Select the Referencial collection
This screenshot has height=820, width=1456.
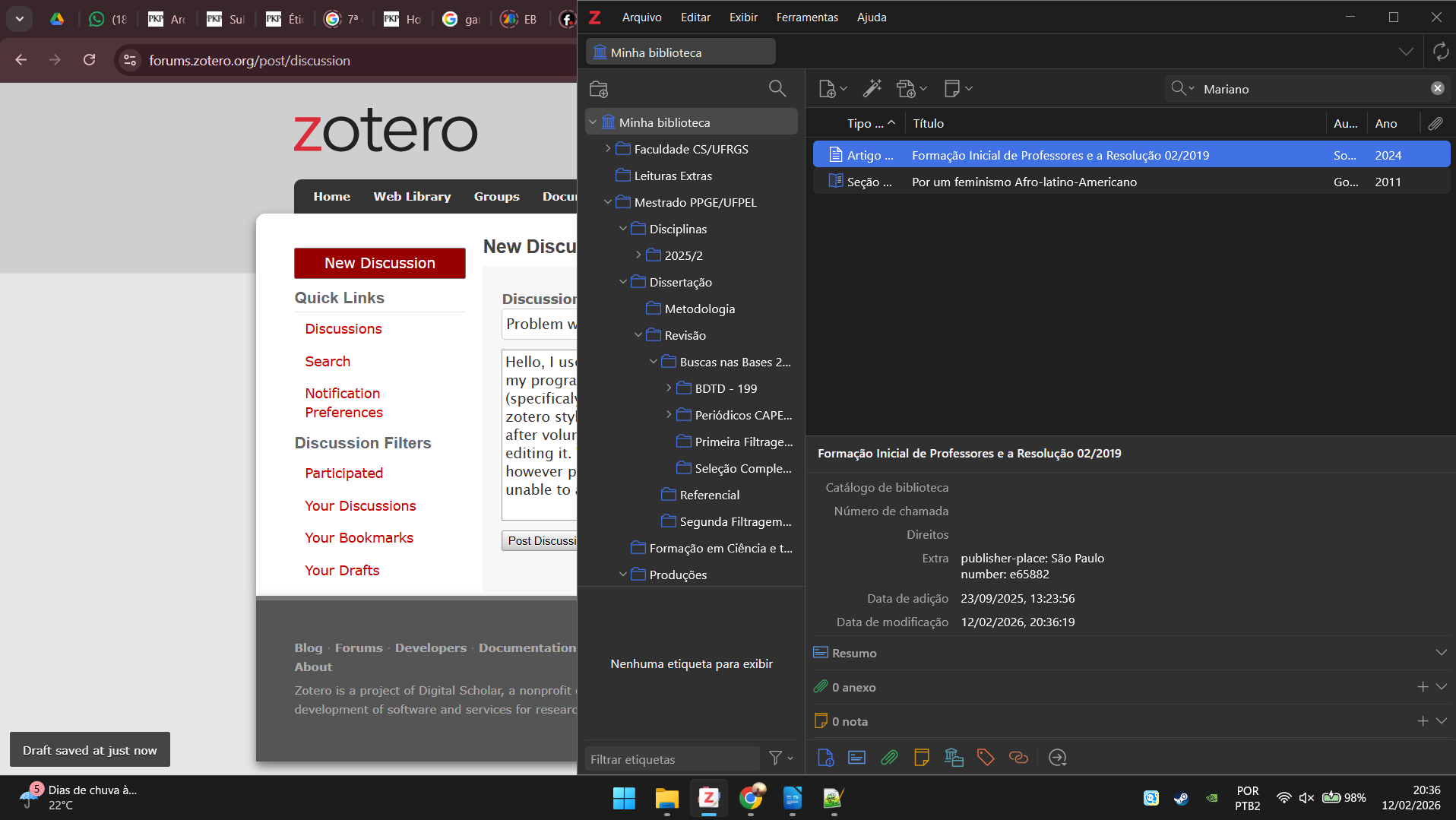point(700,495)
